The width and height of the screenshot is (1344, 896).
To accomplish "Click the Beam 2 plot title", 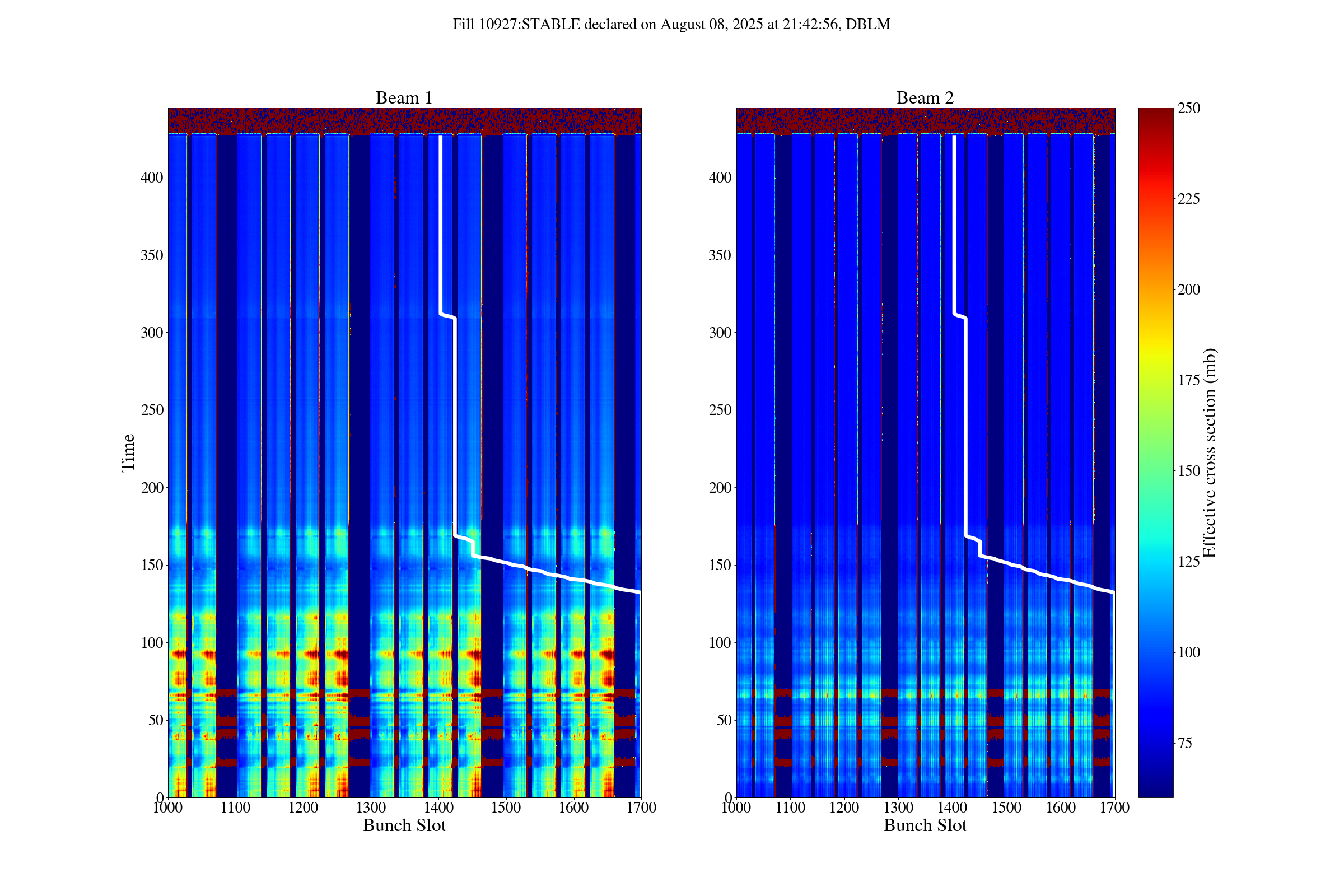I will [925, 97].
